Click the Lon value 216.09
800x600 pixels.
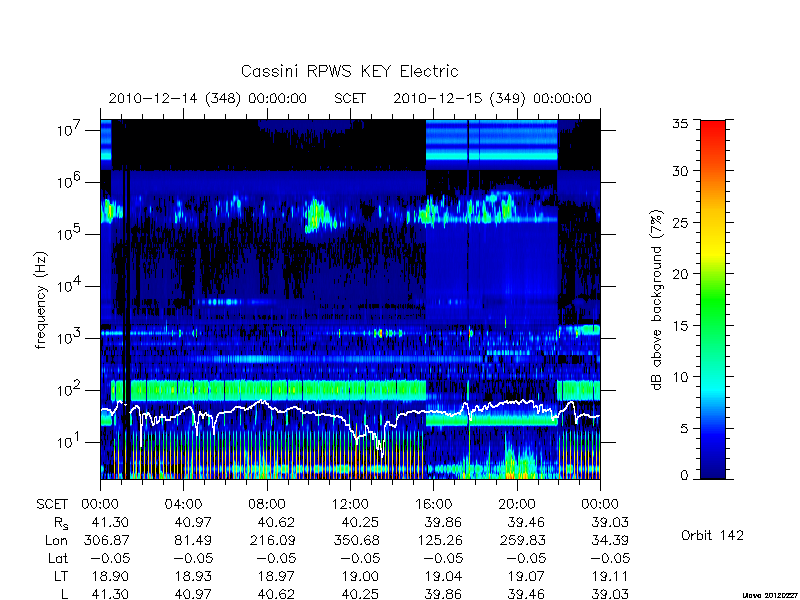point(271,540)
